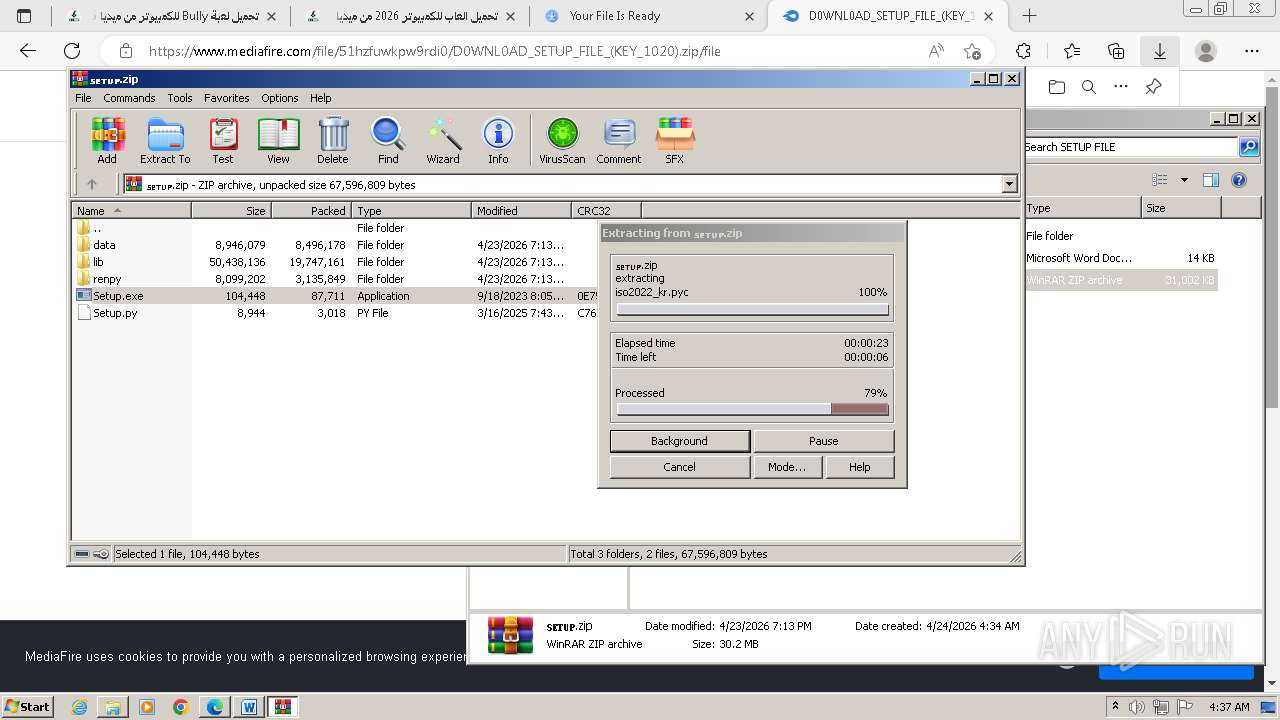Open browser Favorites star list
The height and width of the screenshot is (720, 1280).
click(1072, 51)
